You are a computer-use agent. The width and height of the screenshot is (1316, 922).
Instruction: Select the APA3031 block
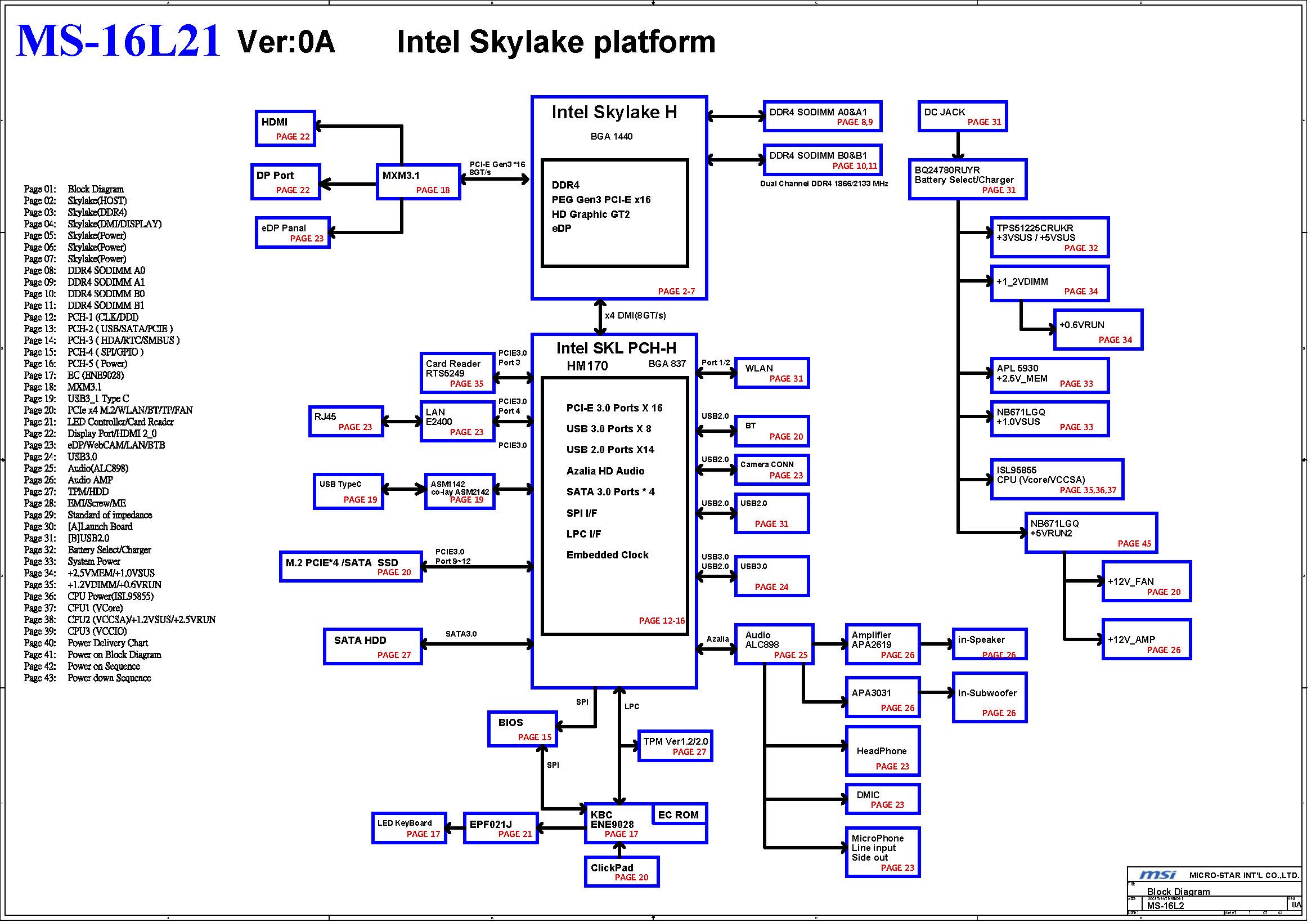pos(883,697)
